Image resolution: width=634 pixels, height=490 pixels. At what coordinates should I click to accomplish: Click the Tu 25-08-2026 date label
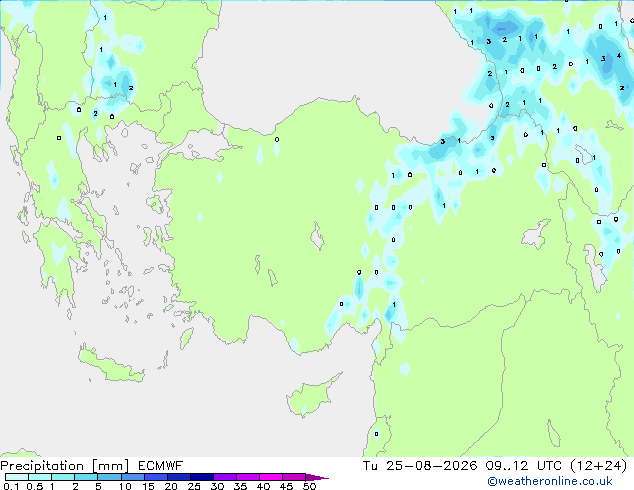pyautogui.click(x=420, y=466)
